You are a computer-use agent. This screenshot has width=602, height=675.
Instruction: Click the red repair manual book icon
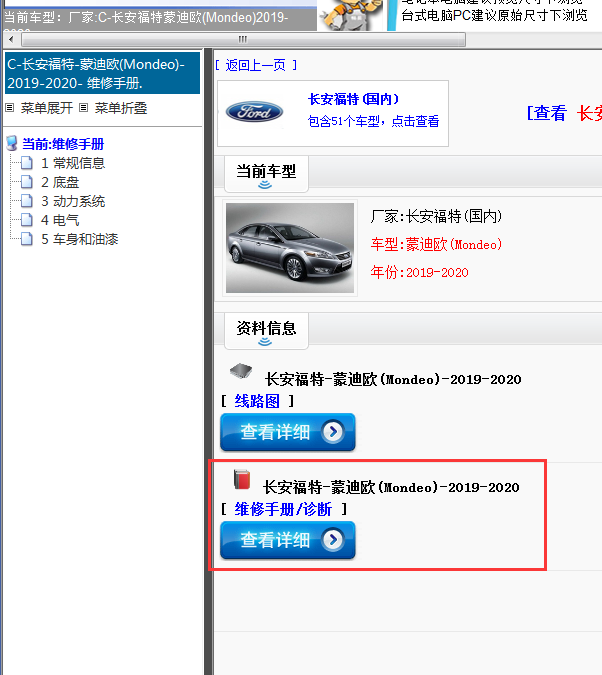[242, 479]
